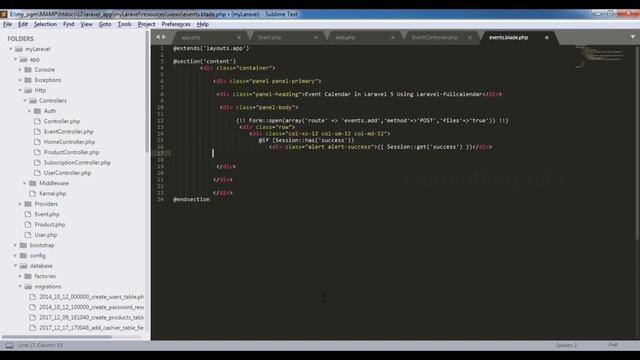Screen dimensions: 640x360
Task: Click the EventController.php file icon in sidebar
Action: coord(37,131)
